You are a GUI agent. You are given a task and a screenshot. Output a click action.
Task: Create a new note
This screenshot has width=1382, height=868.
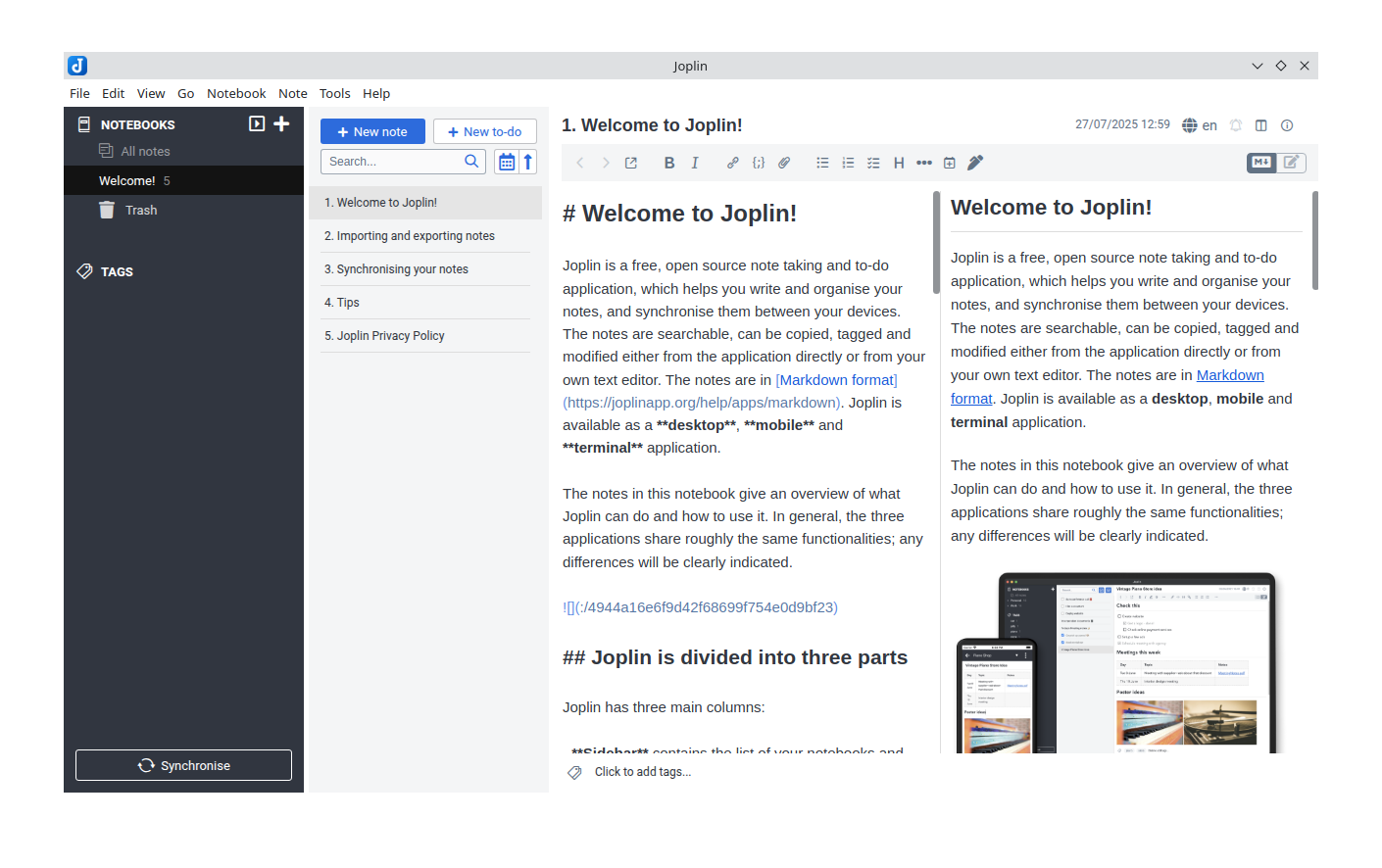pyautogui.click(x=372, y=131)
